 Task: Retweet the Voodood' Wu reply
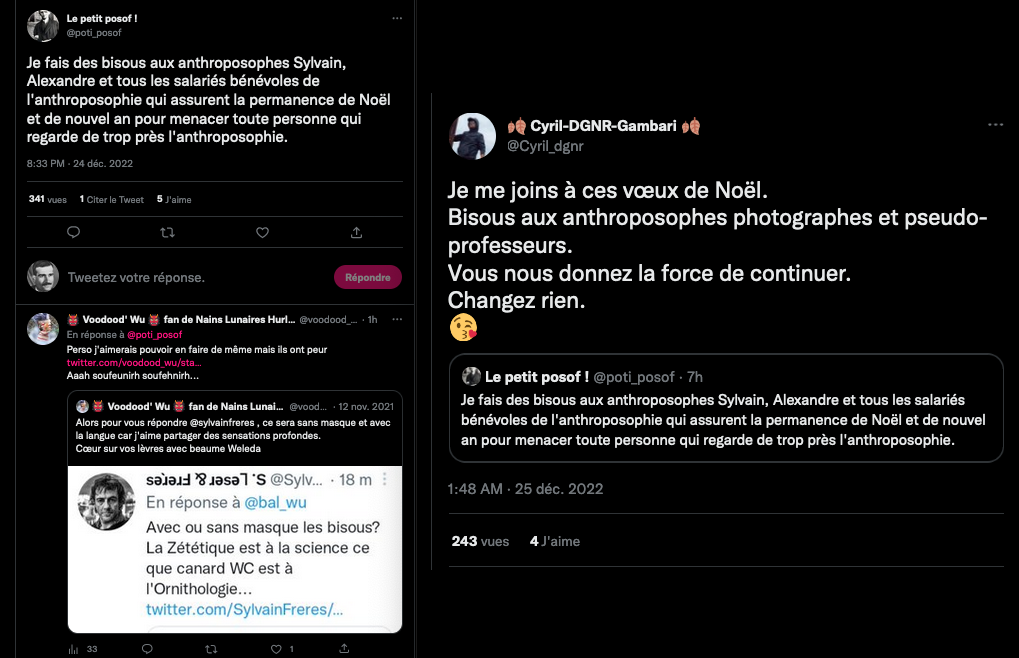(x=210, y=649)
